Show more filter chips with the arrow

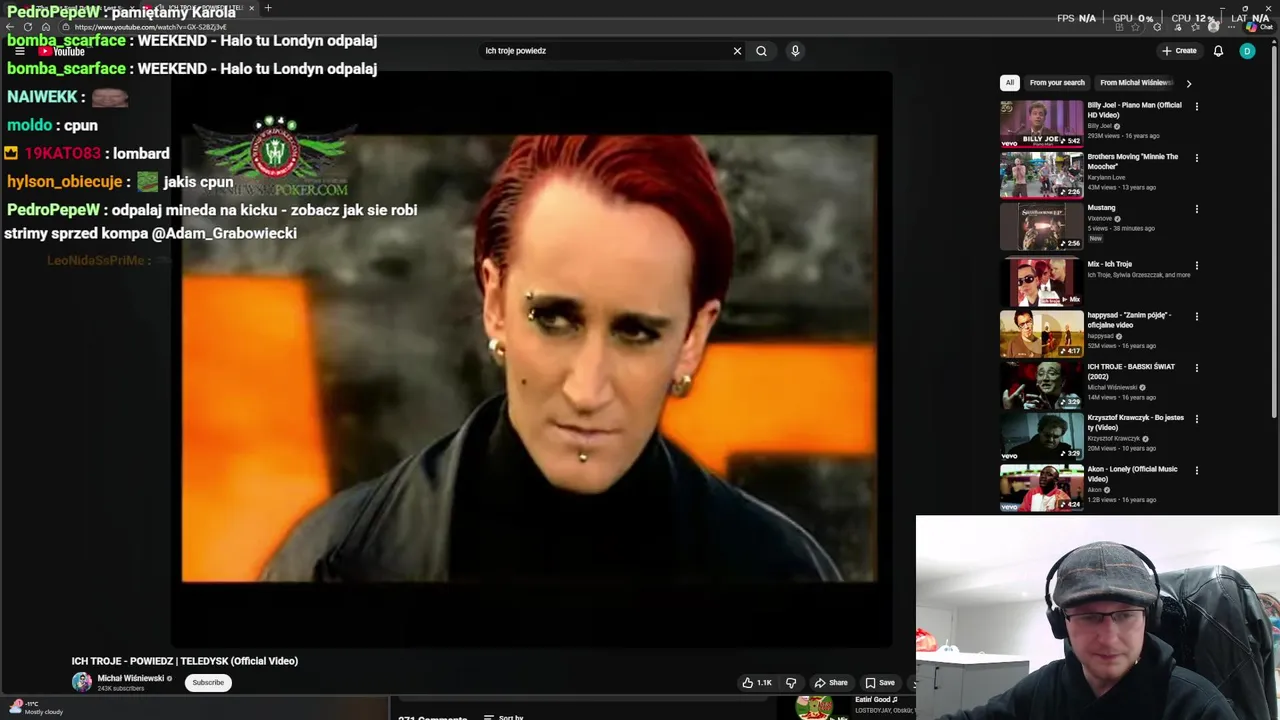click(x=1188, y=84)
